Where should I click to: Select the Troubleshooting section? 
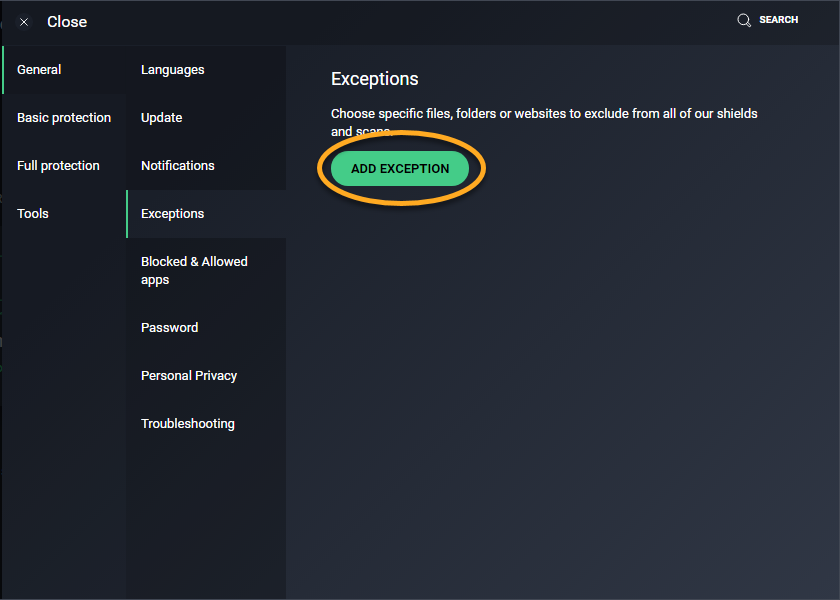pyautogui.click(x=188, y=424)
